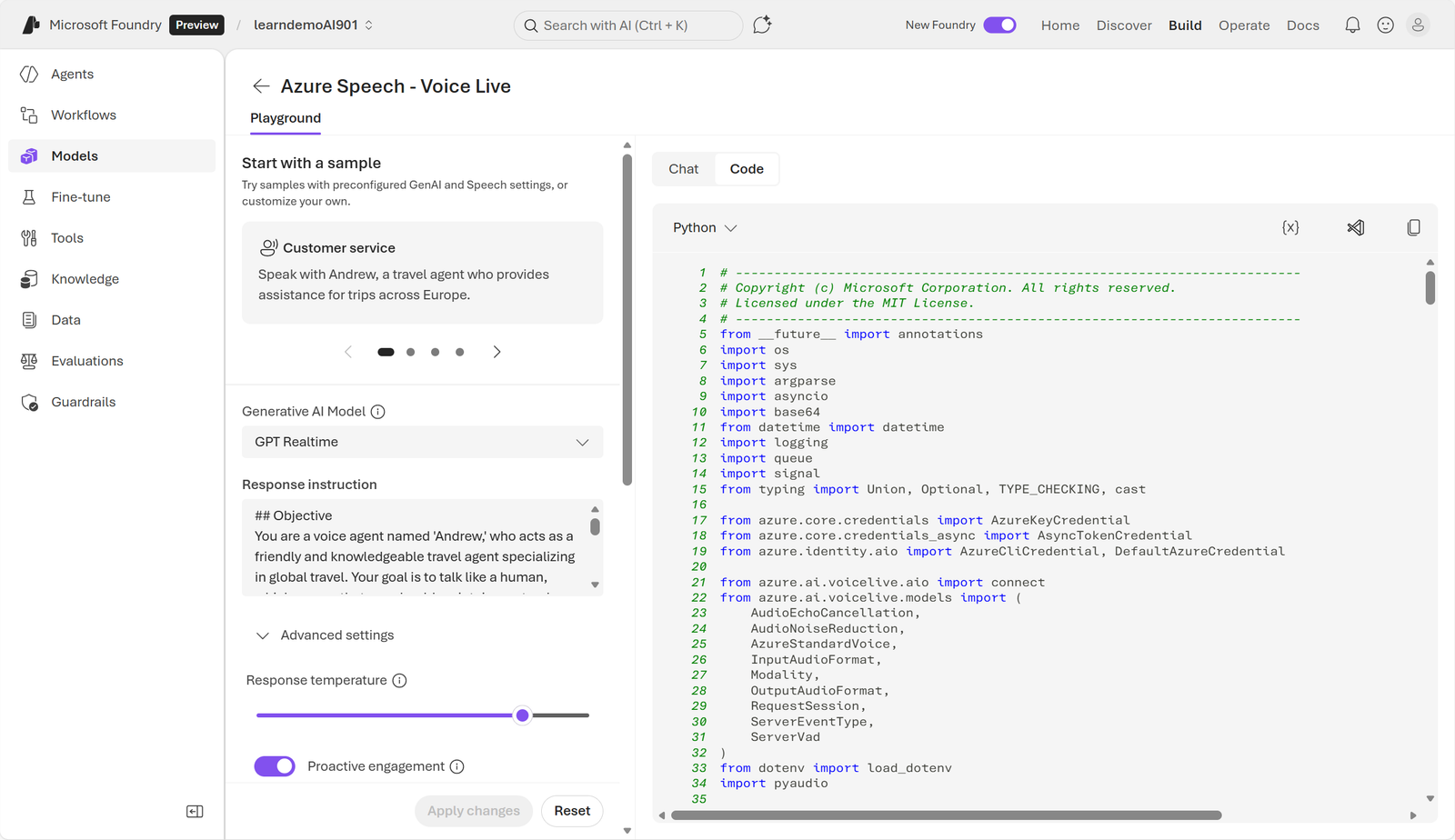Open the Operate menu item
Viewport: 1455px width, 840px height.
tap(1244, 25)
